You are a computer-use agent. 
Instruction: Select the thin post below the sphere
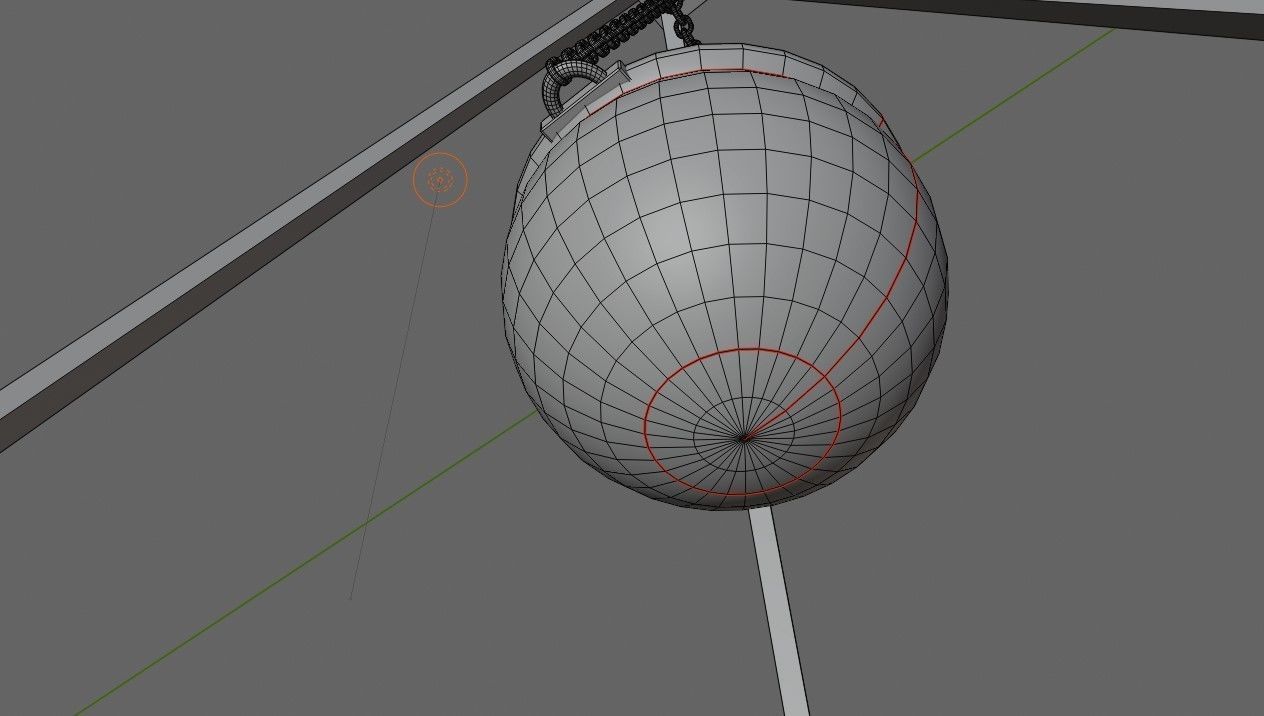pyautogui.click(x=779, y=610)
